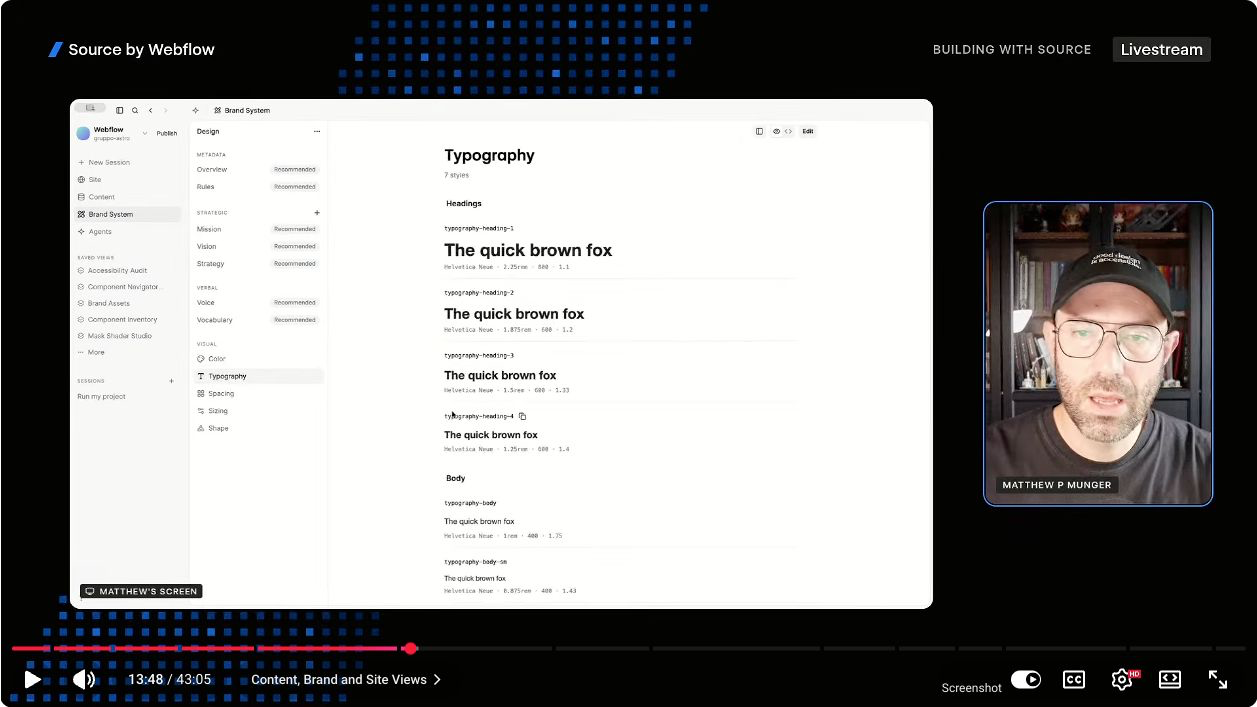Image resolution: width=1257 pixels, height=707 pixels.
Task: Toggle the sidebar panel icon in top bar
Action: pyautogui.click(x=120, y=111)
